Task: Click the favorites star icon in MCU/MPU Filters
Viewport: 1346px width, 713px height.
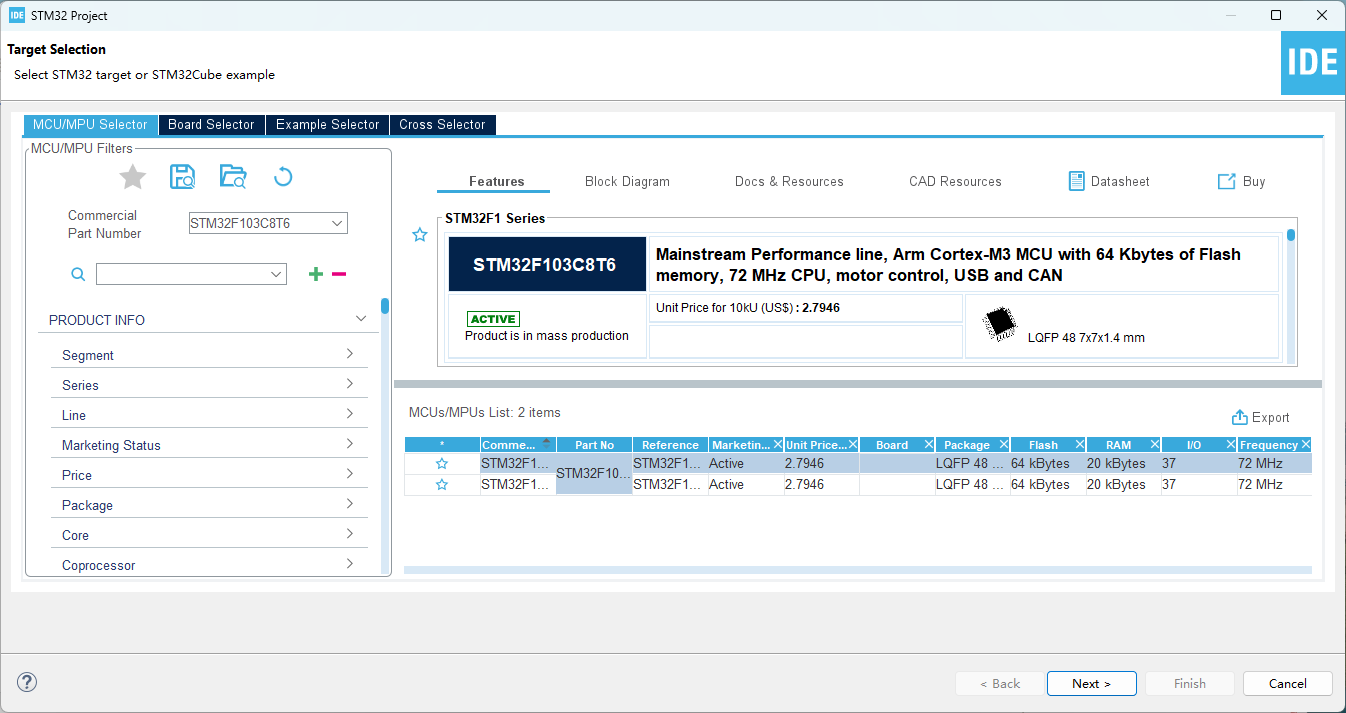Action: point(133,178)
